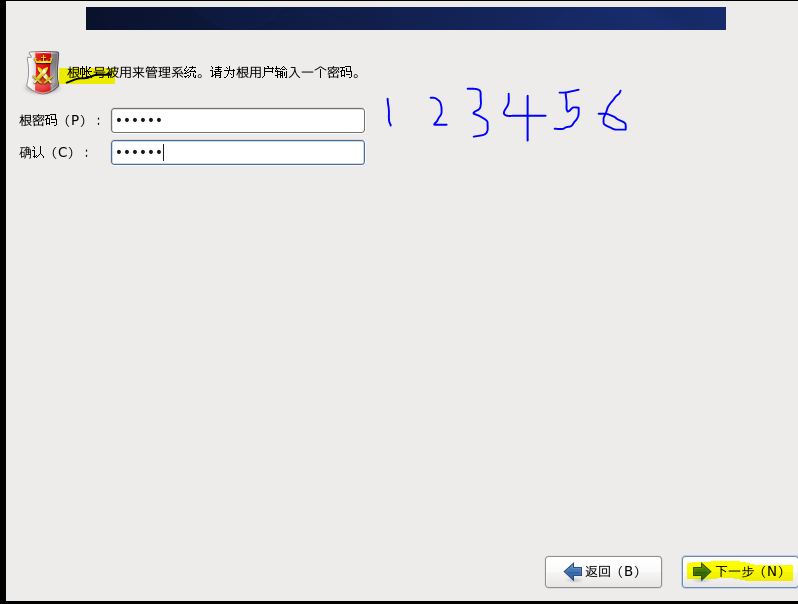The image size is (798, 604).
Task: Click the dark blue header banner
Action: point(406,18)
